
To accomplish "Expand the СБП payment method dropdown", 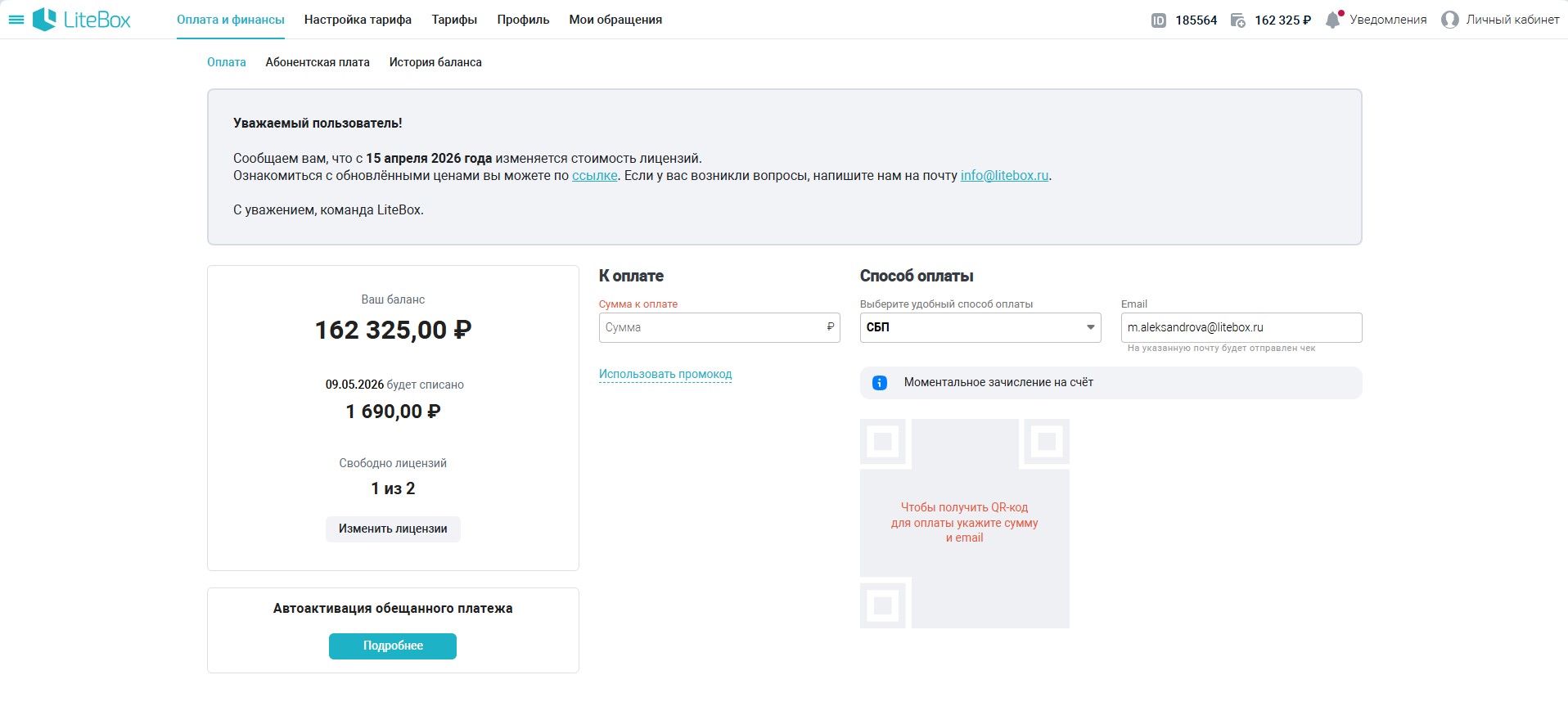I will point(980,327).
